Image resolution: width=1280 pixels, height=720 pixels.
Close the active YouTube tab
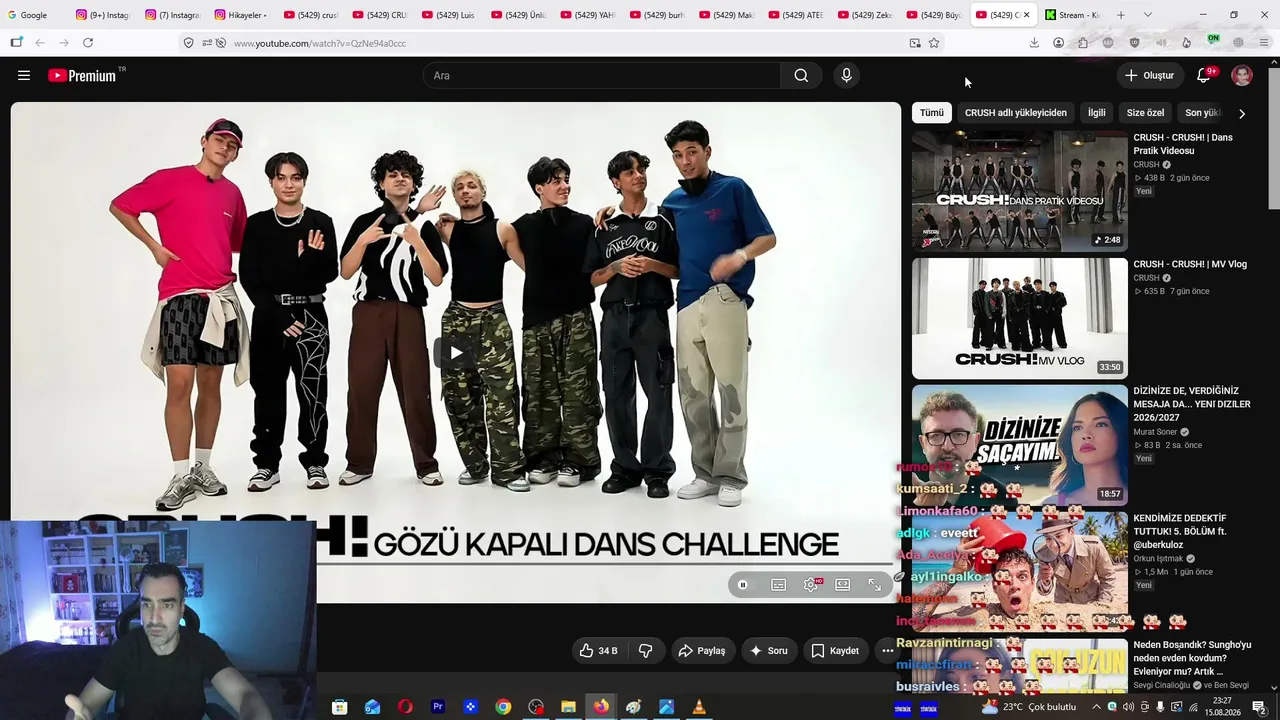coord(1026,15)
